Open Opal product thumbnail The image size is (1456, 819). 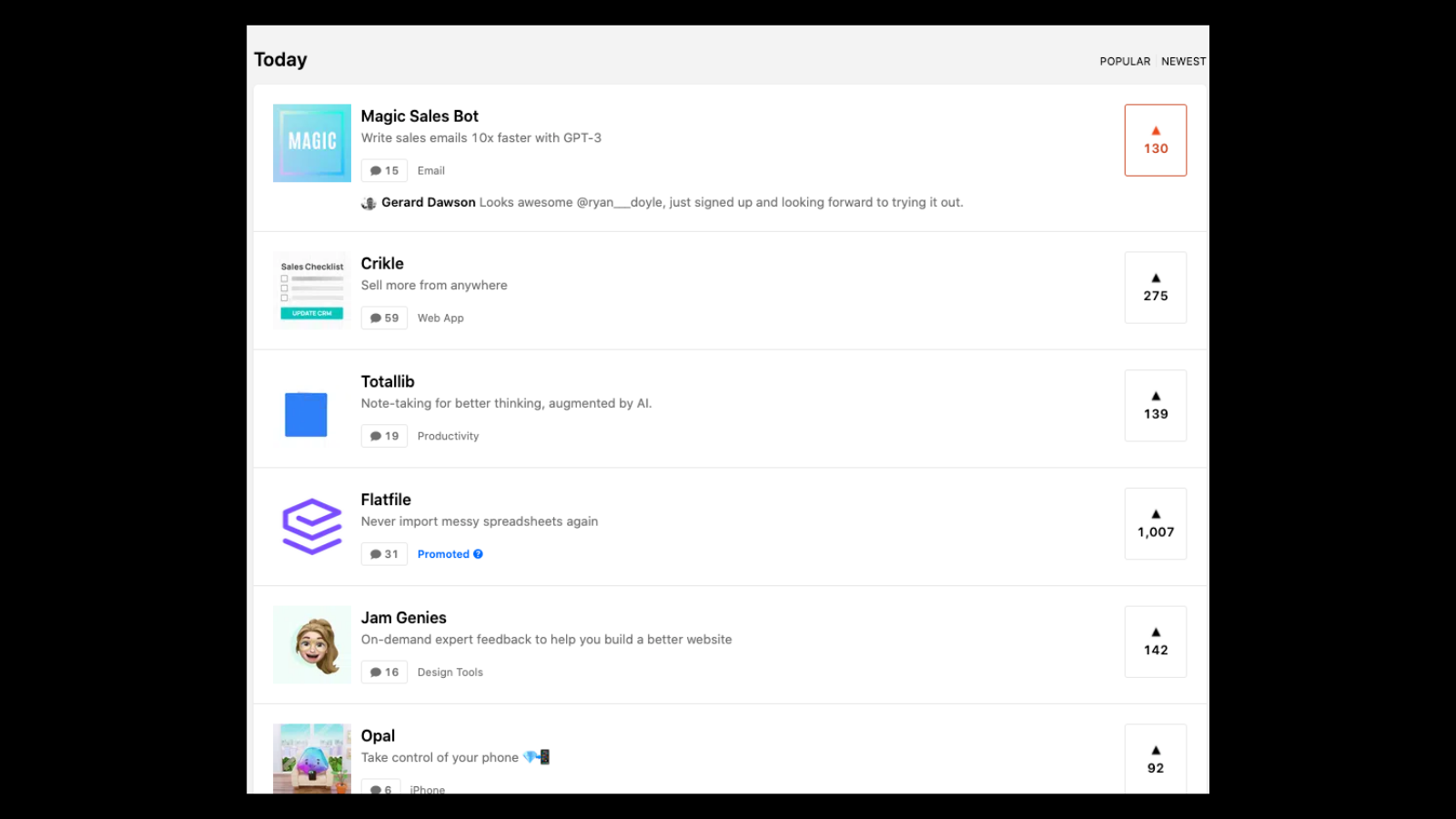tap(312, 759)
